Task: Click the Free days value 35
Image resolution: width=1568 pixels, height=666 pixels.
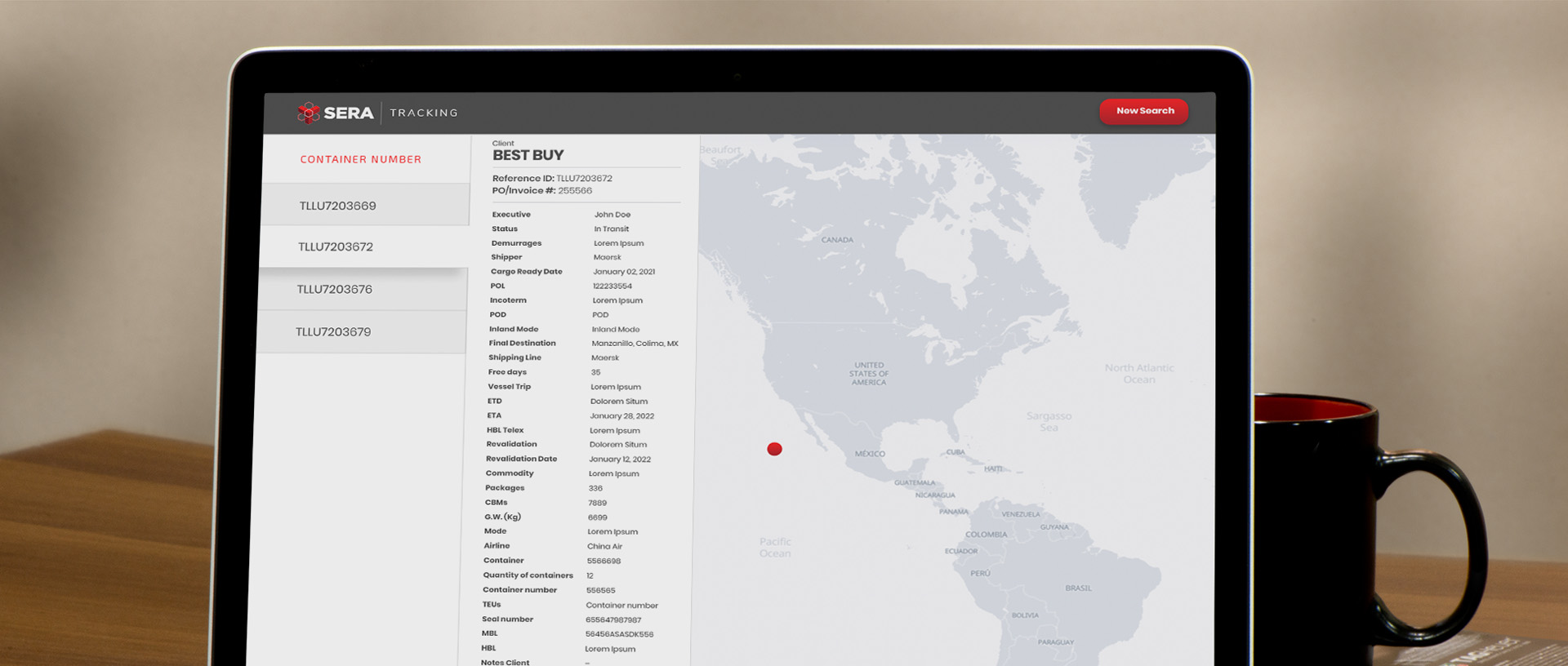Action: click(x=595, y=372)
